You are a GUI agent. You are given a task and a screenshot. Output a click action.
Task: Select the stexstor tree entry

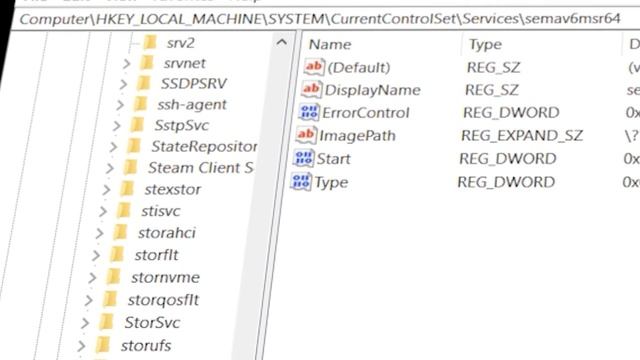[173, 189]
